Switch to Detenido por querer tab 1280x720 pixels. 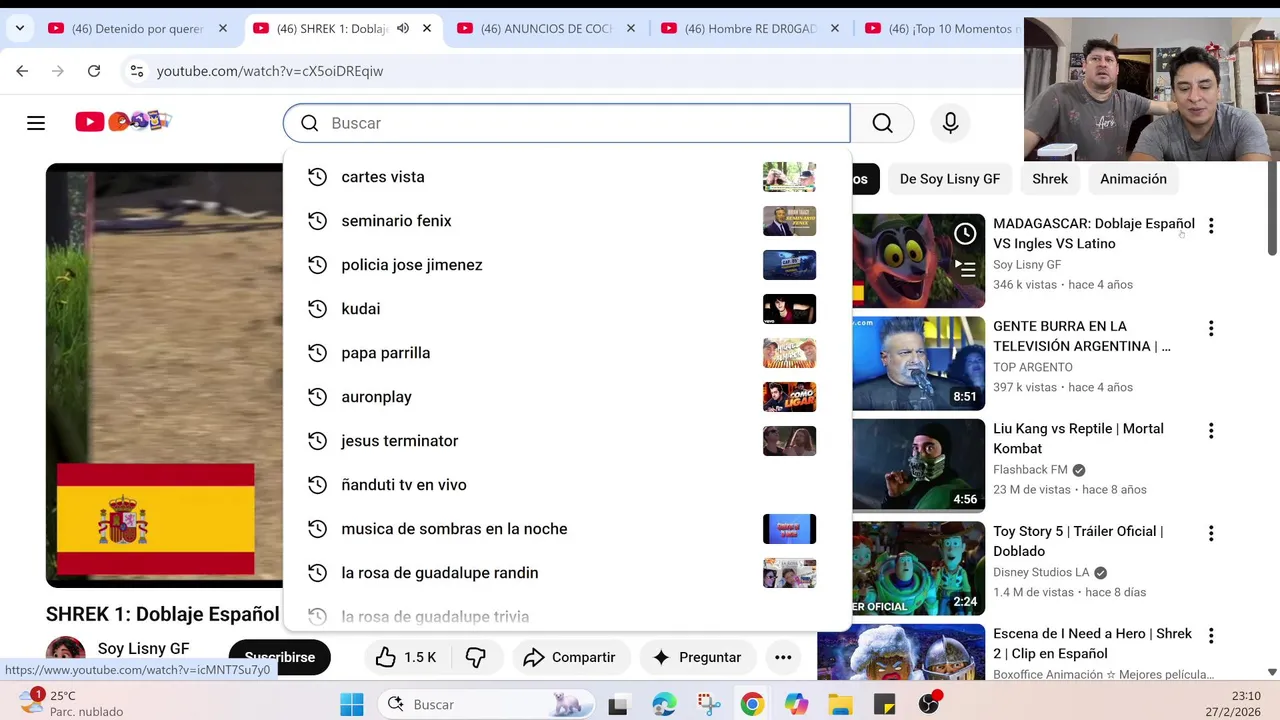click(x=138, y=29)
